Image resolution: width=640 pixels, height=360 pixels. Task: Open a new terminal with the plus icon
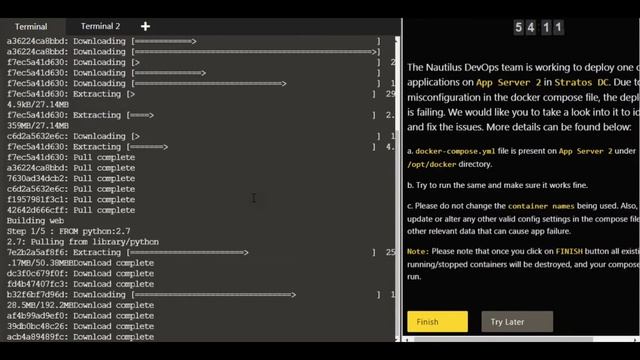pyautogui.click(x=145, y=27)
